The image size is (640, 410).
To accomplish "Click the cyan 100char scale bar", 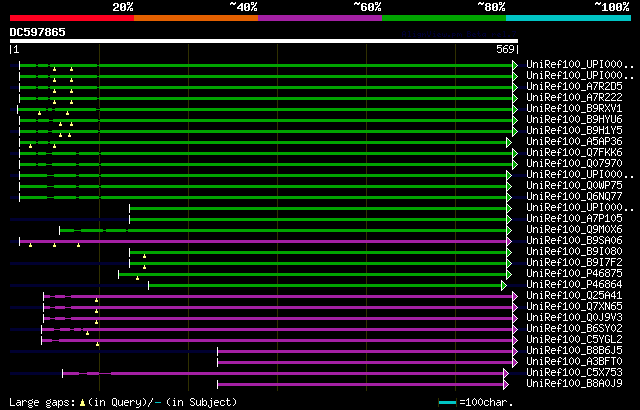I will tap(447, 403).
